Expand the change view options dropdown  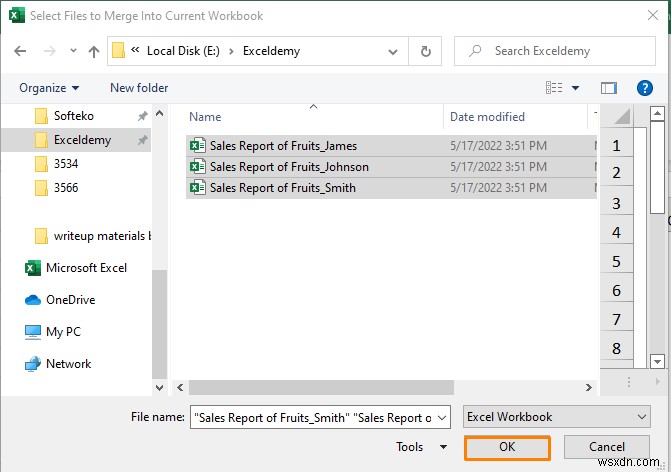pos(572,88)
